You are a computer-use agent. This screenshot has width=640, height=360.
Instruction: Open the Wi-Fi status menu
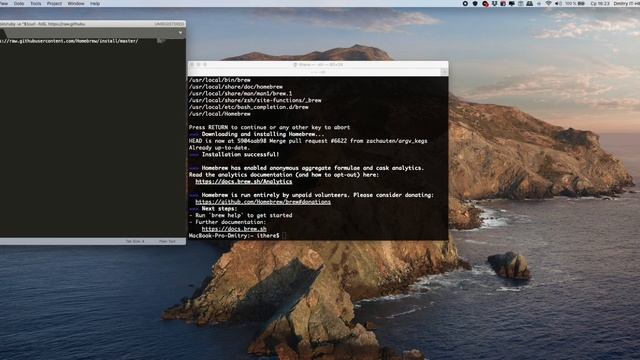549,3
